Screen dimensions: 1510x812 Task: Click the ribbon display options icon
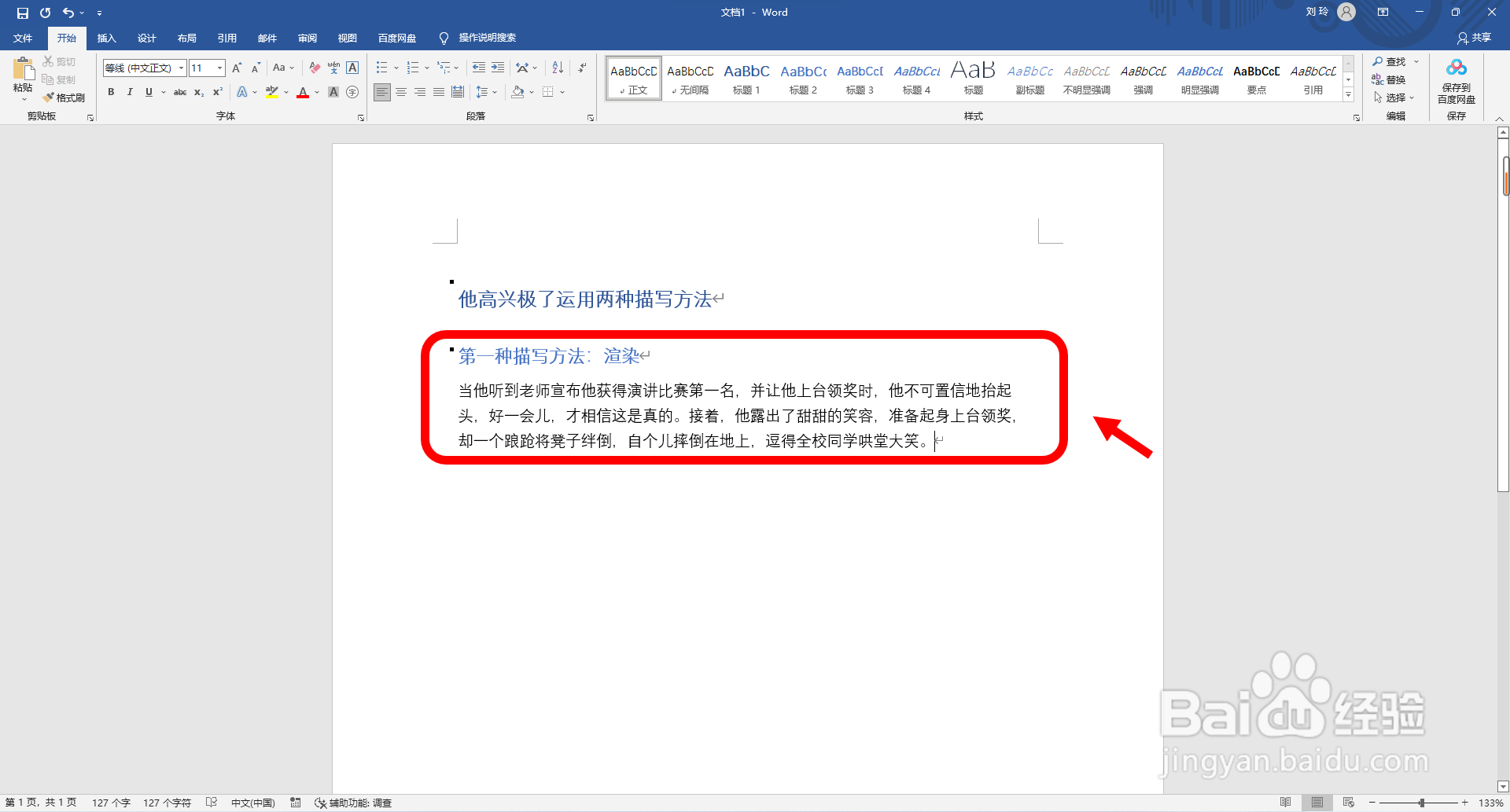[x=1383, y=13]
